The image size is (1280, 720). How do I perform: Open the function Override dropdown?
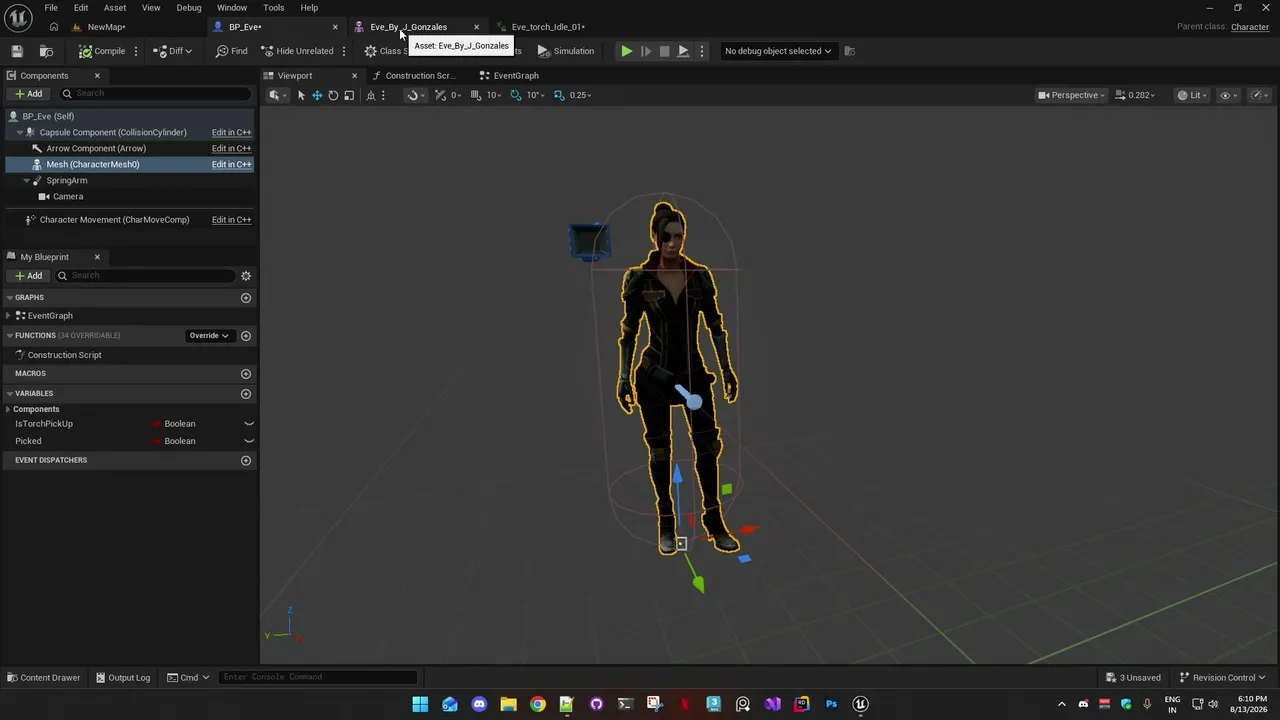(209, 336)
